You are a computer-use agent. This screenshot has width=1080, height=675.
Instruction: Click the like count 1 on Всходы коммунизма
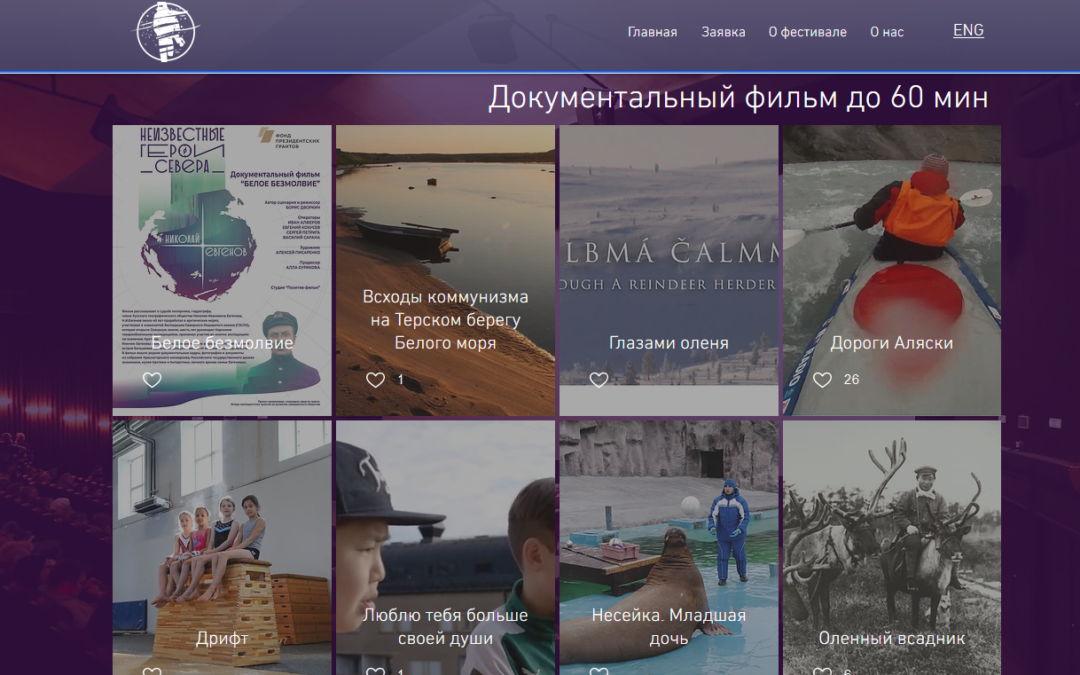point(400,380)
